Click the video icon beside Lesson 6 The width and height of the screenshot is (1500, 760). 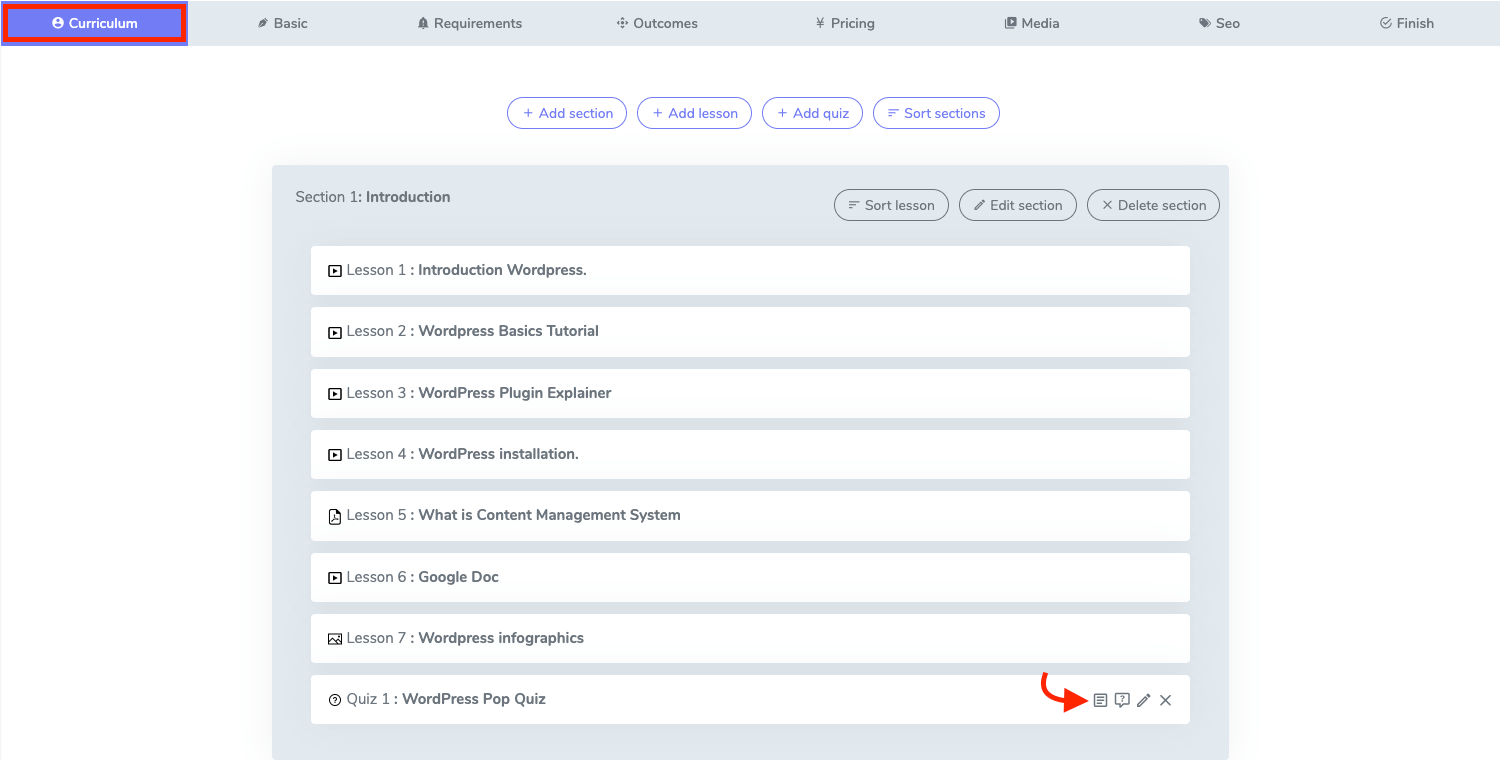tap(335, 578)
